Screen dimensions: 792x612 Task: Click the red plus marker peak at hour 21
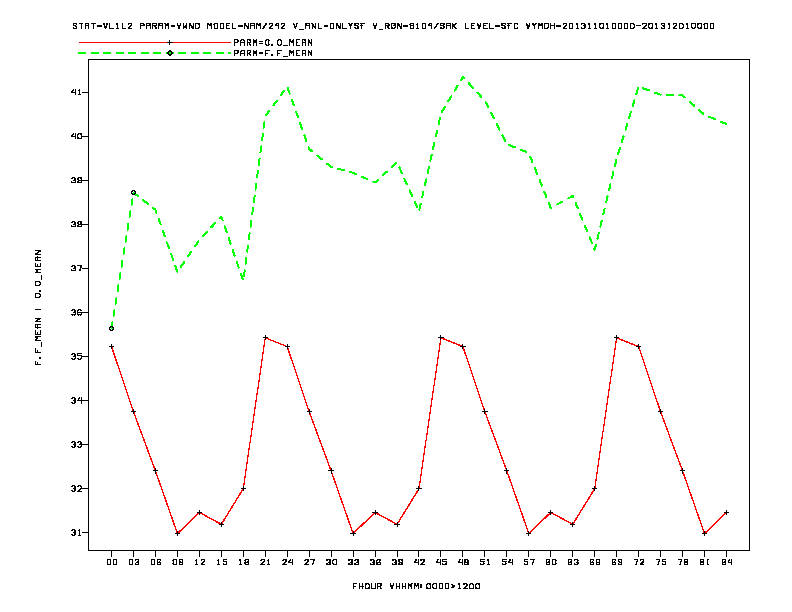click(265, 337)
